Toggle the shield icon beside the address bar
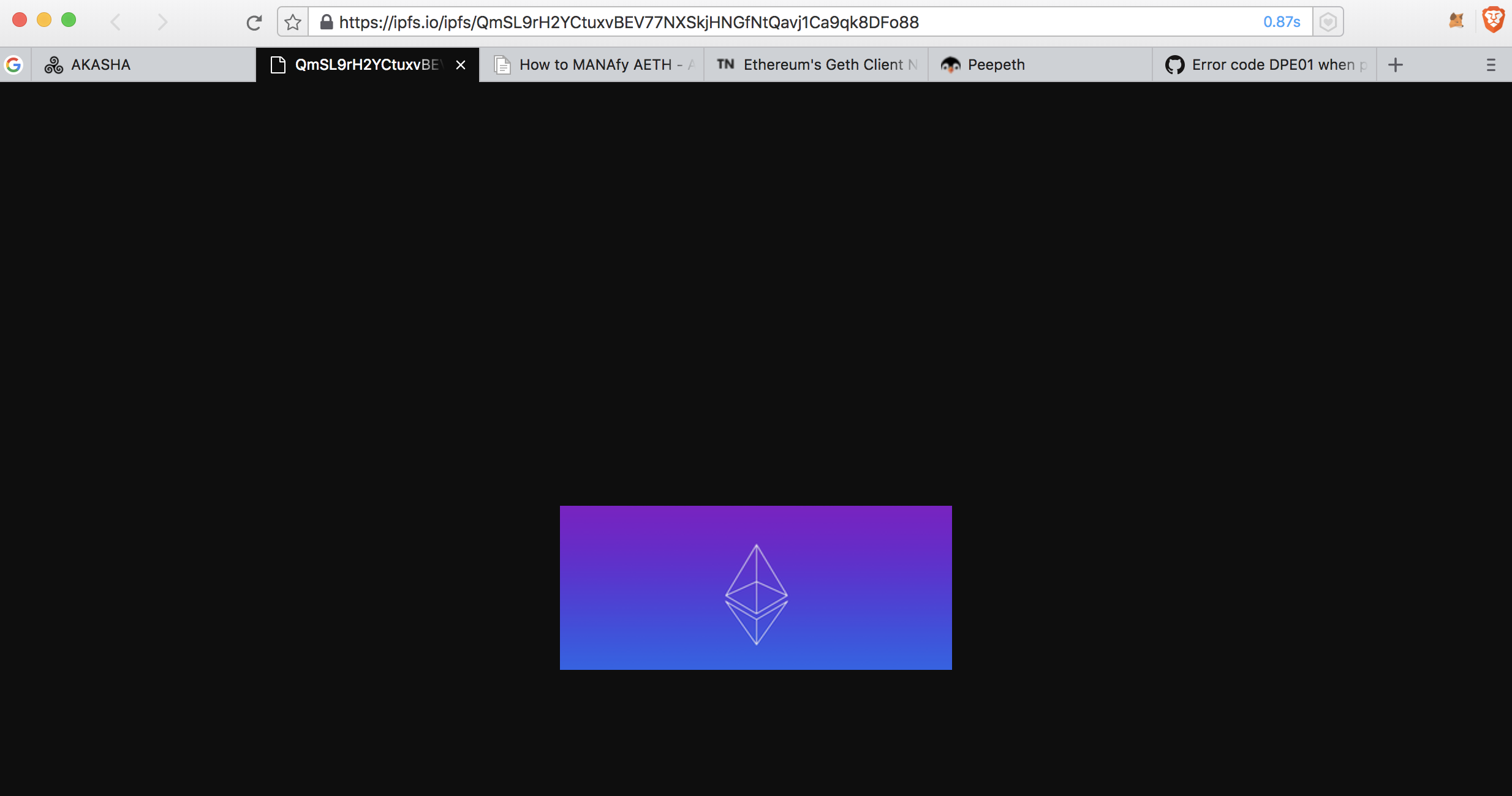Viewport: 1512px width, 796px height. point(1328,23)
